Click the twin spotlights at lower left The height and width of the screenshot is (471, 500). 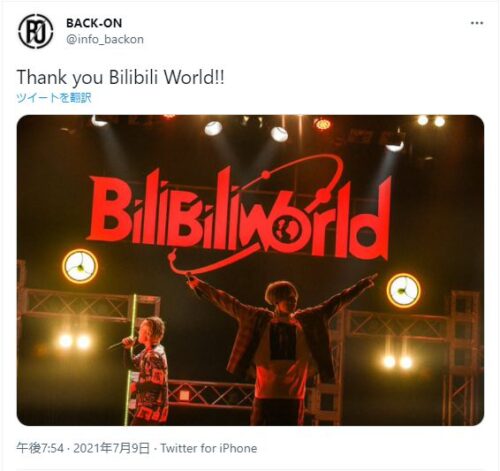pyautogui.click(x=74, y=341)
